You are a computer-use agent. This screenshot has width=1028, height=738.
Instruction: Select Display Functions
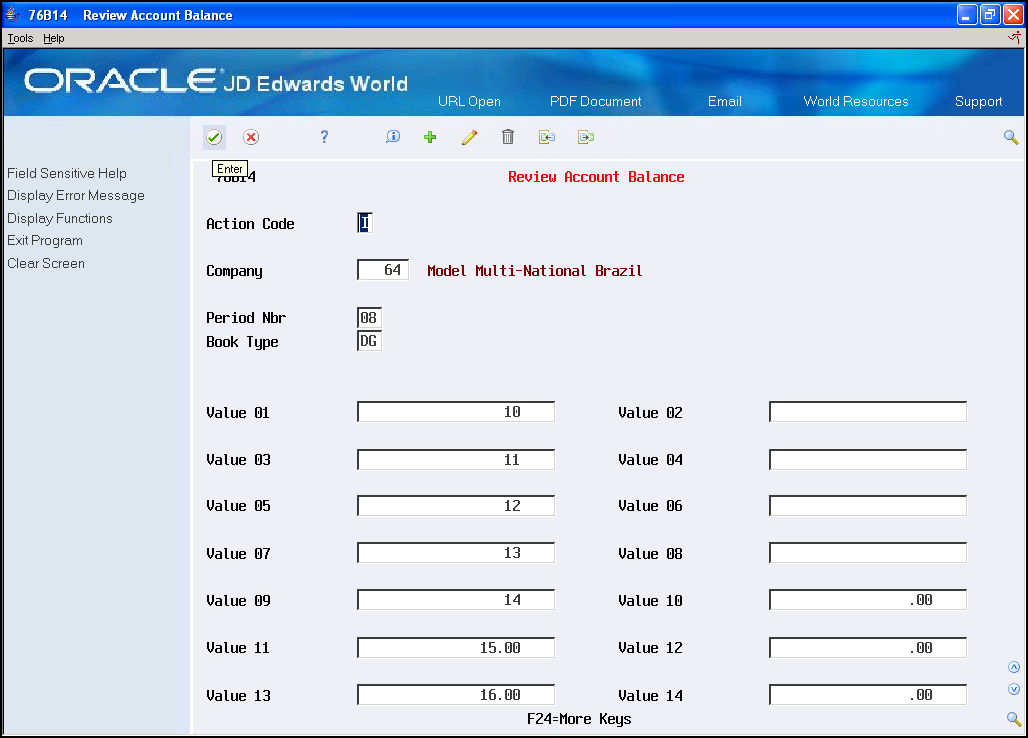(x=60, y=218)
